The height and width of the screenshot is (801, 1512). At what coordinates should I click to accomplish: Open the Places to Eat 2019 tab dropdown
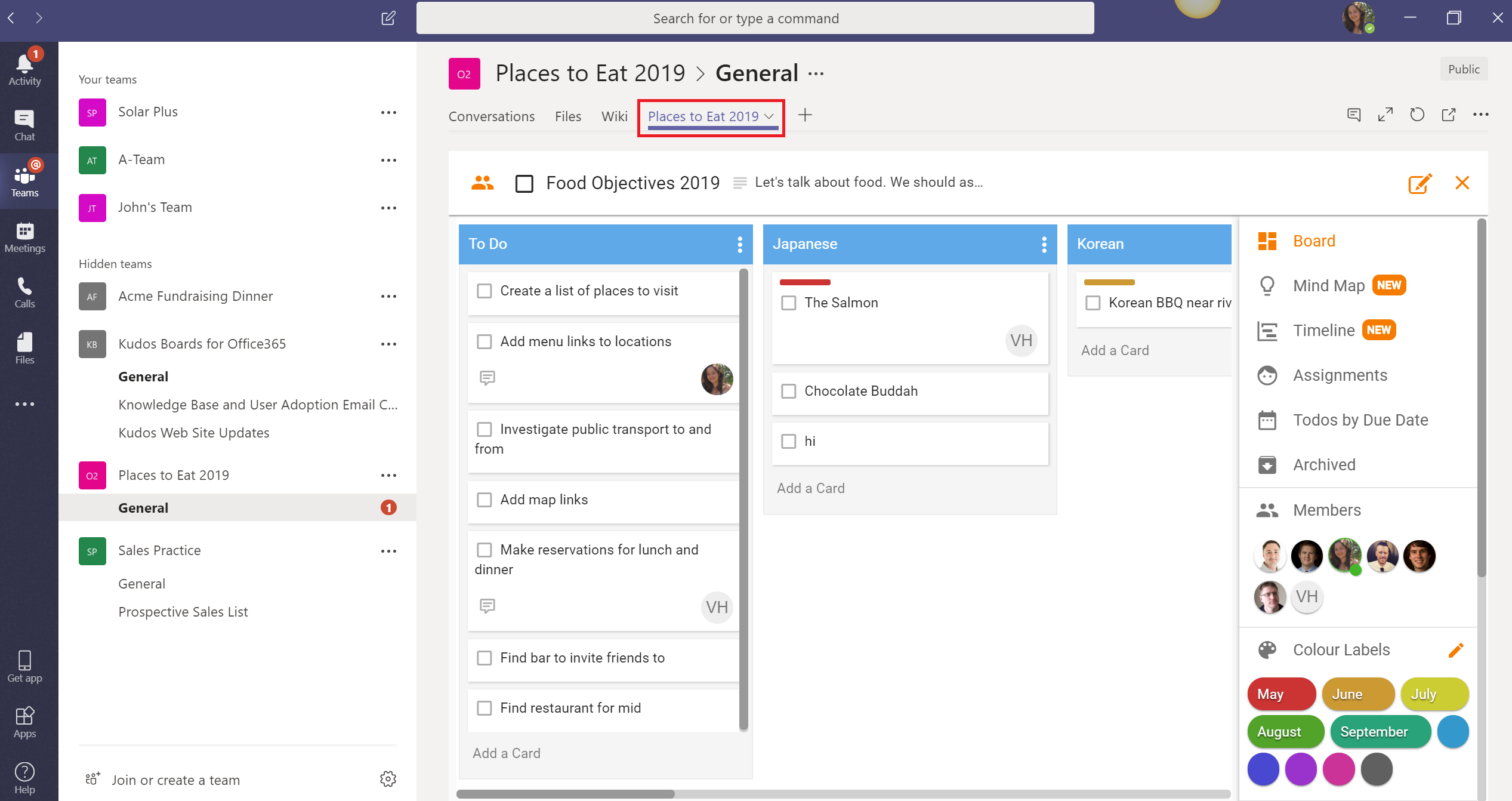click(x=769, y=116)
